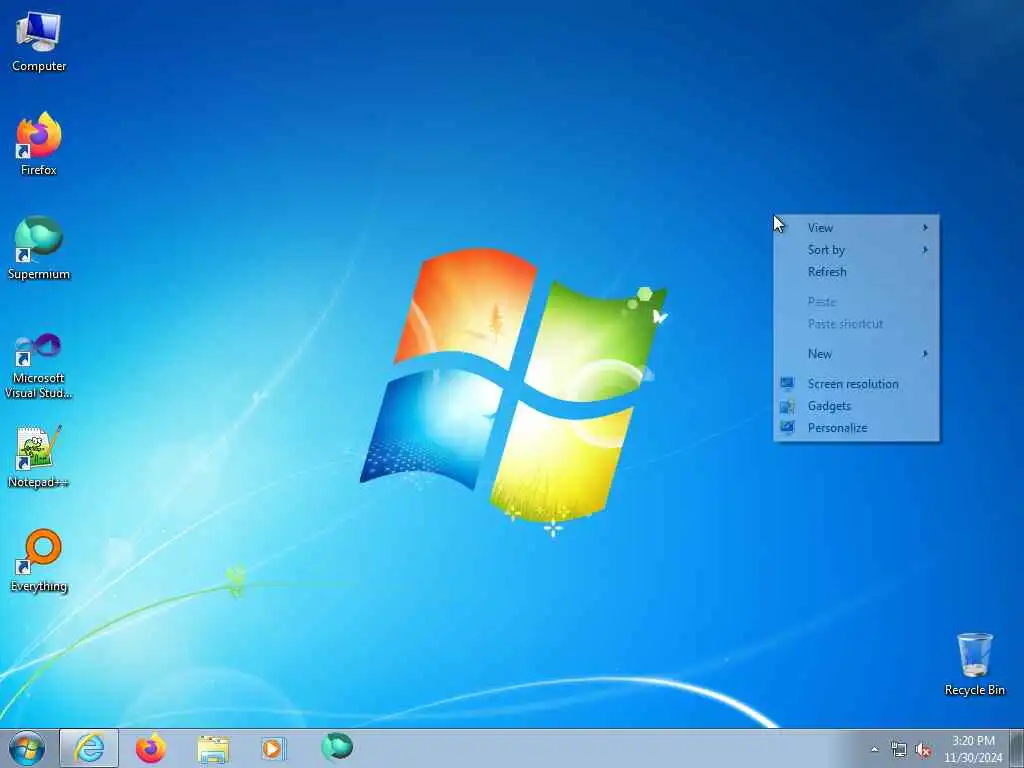Click the Screen resolution monitor icon
Viewport: 1024px width, 768px height.
787,384
